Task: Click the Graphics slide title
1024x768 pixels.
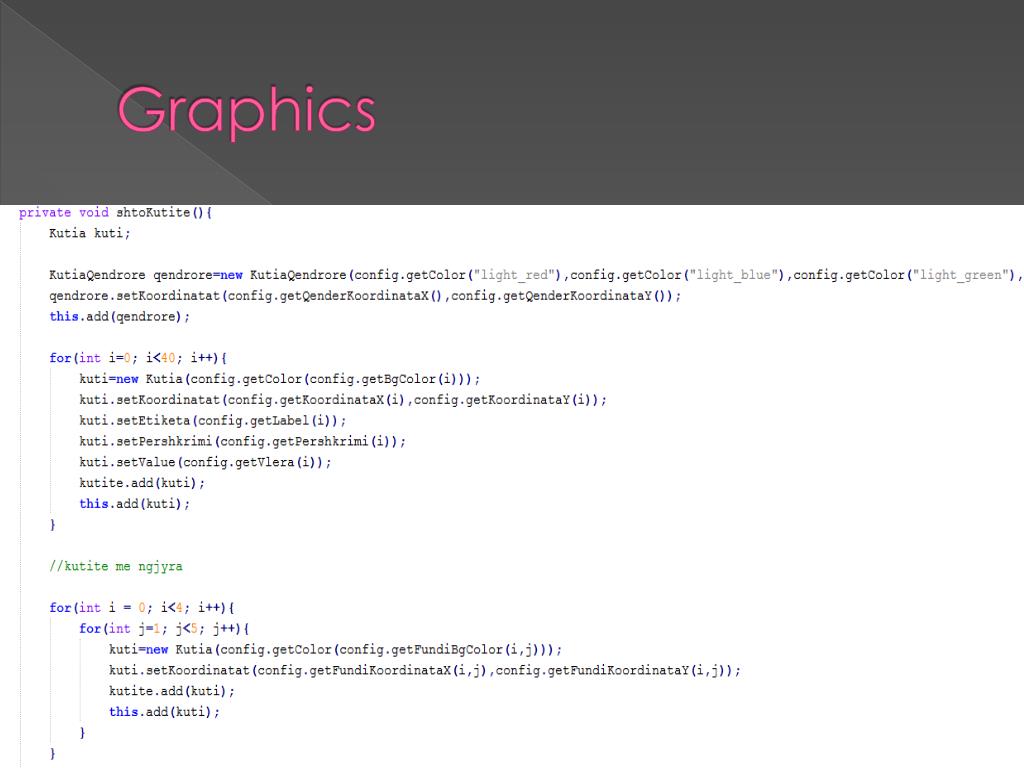Action: 246,112
